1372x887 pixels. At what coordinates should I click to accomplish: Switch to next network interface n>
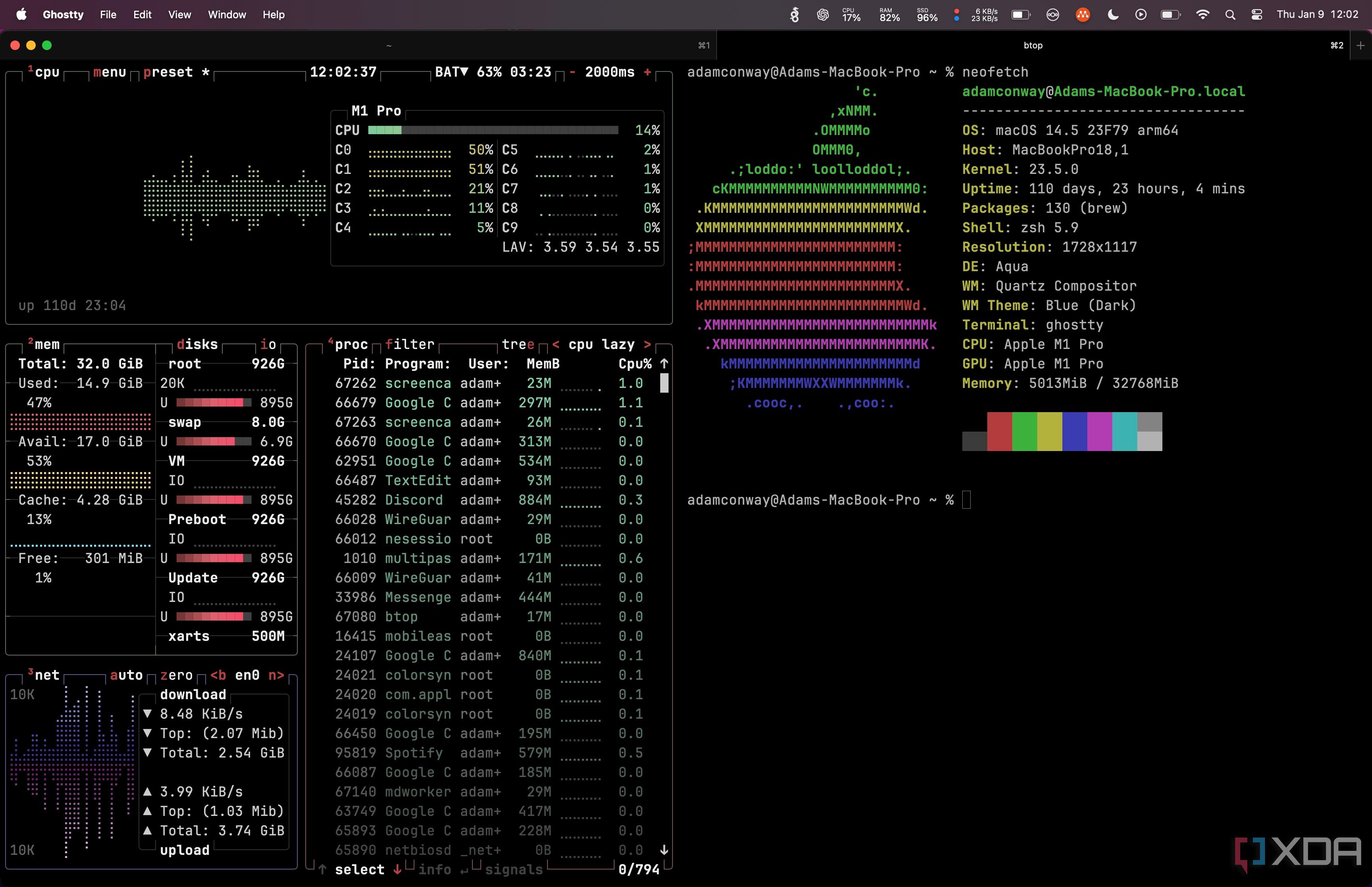pyautogui.click(x=276, y=675)
